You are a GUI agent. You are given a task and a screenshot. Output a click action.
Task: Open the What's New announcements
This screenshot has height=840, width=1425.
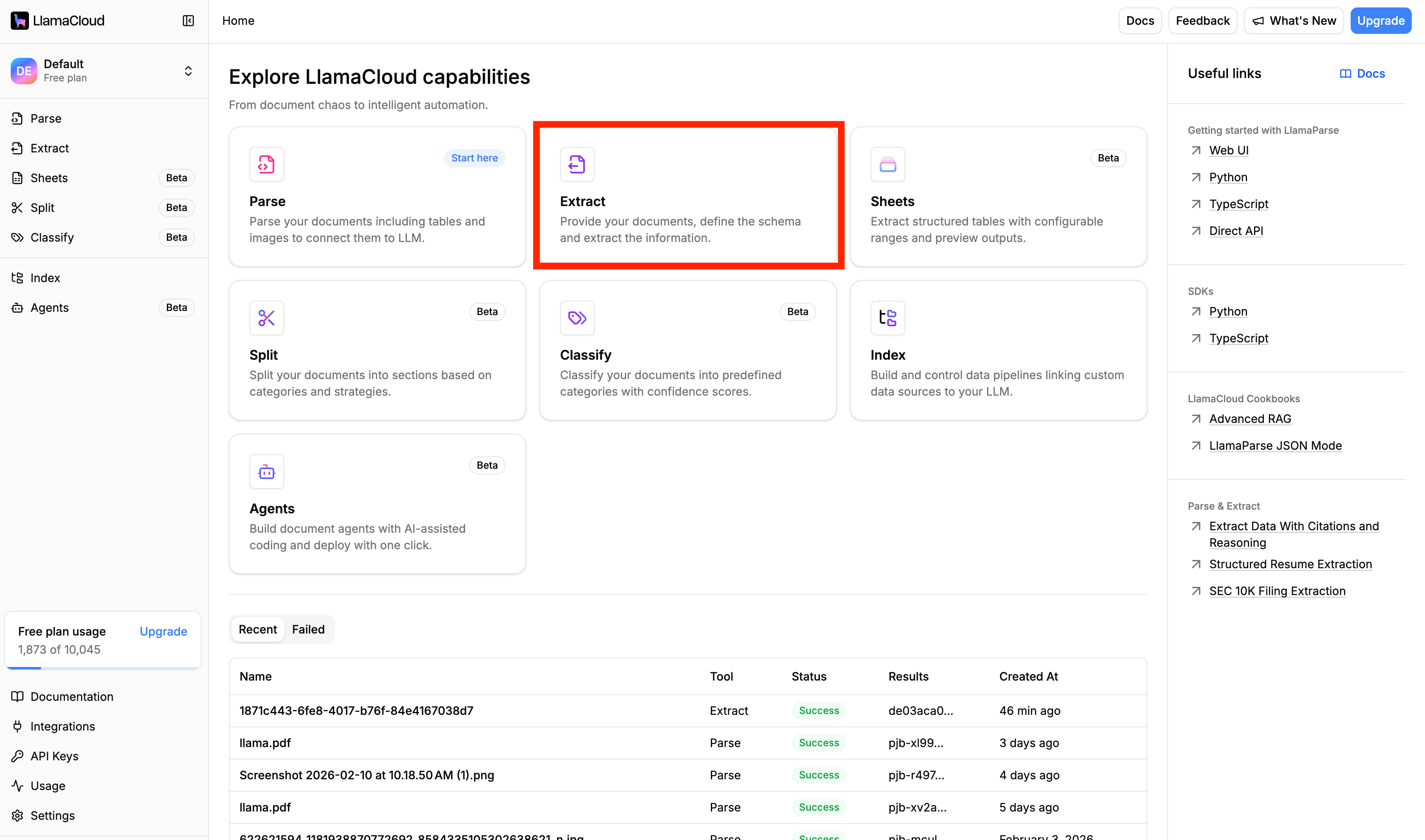tap(1294, 21)
